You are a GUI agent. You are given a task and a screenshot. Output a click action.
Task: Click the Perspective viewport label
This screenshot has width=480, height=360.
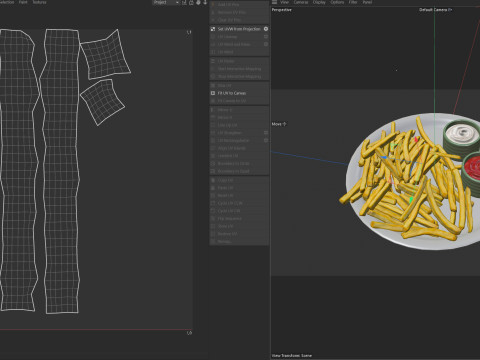click(282, 10)
